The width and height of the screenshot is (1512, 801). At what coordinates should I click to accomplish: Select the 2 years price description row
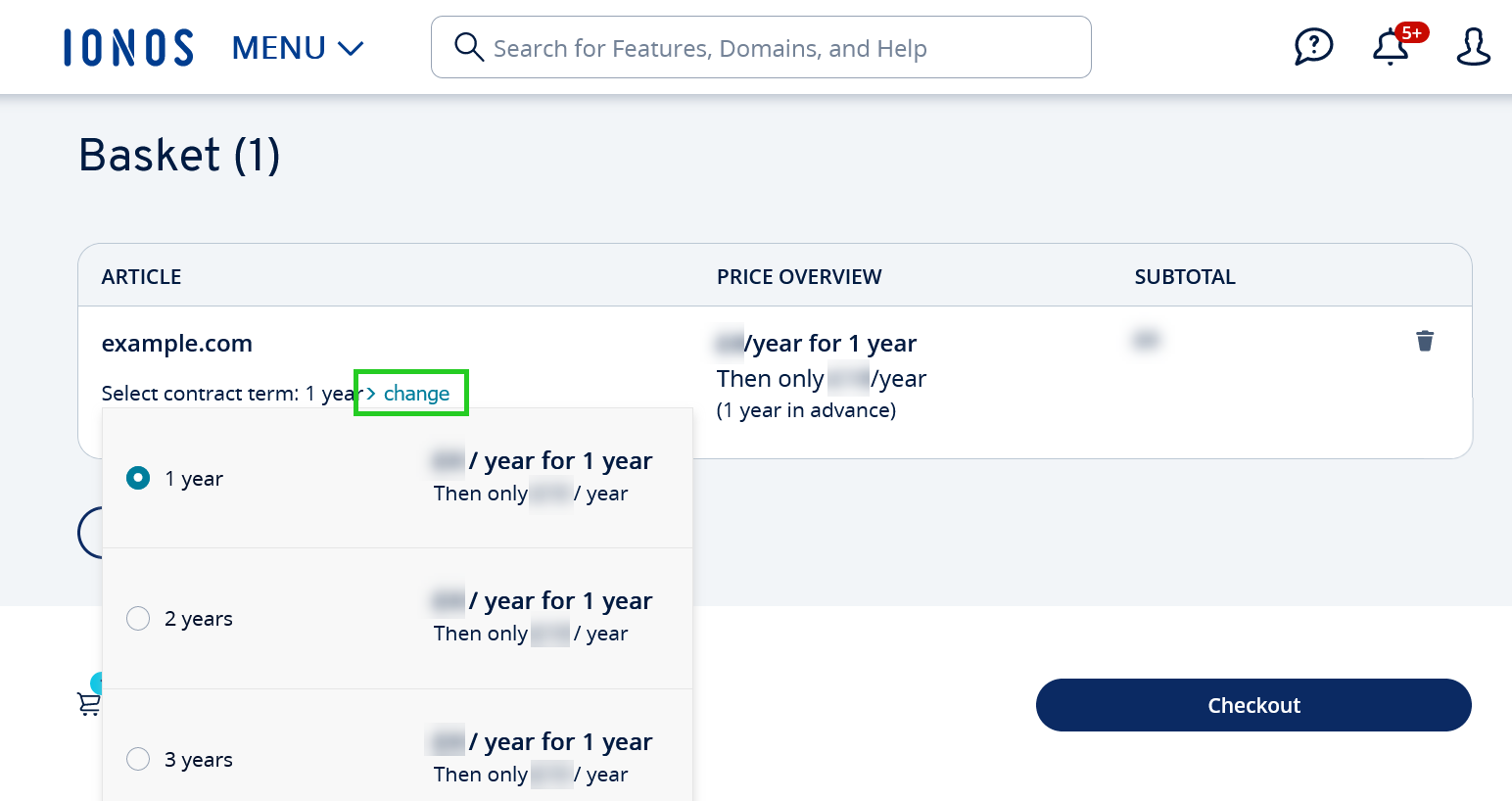[543, 617]
